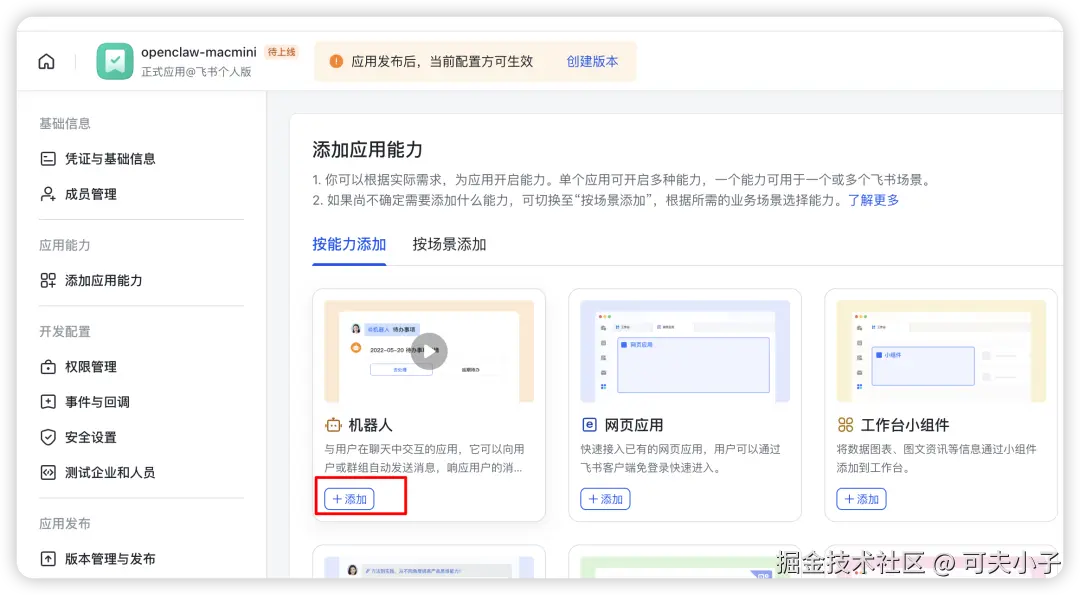Viewport: 1080px width, 595px height.
Task: Play the 机器人 preview video
Action: click(429, 351)
